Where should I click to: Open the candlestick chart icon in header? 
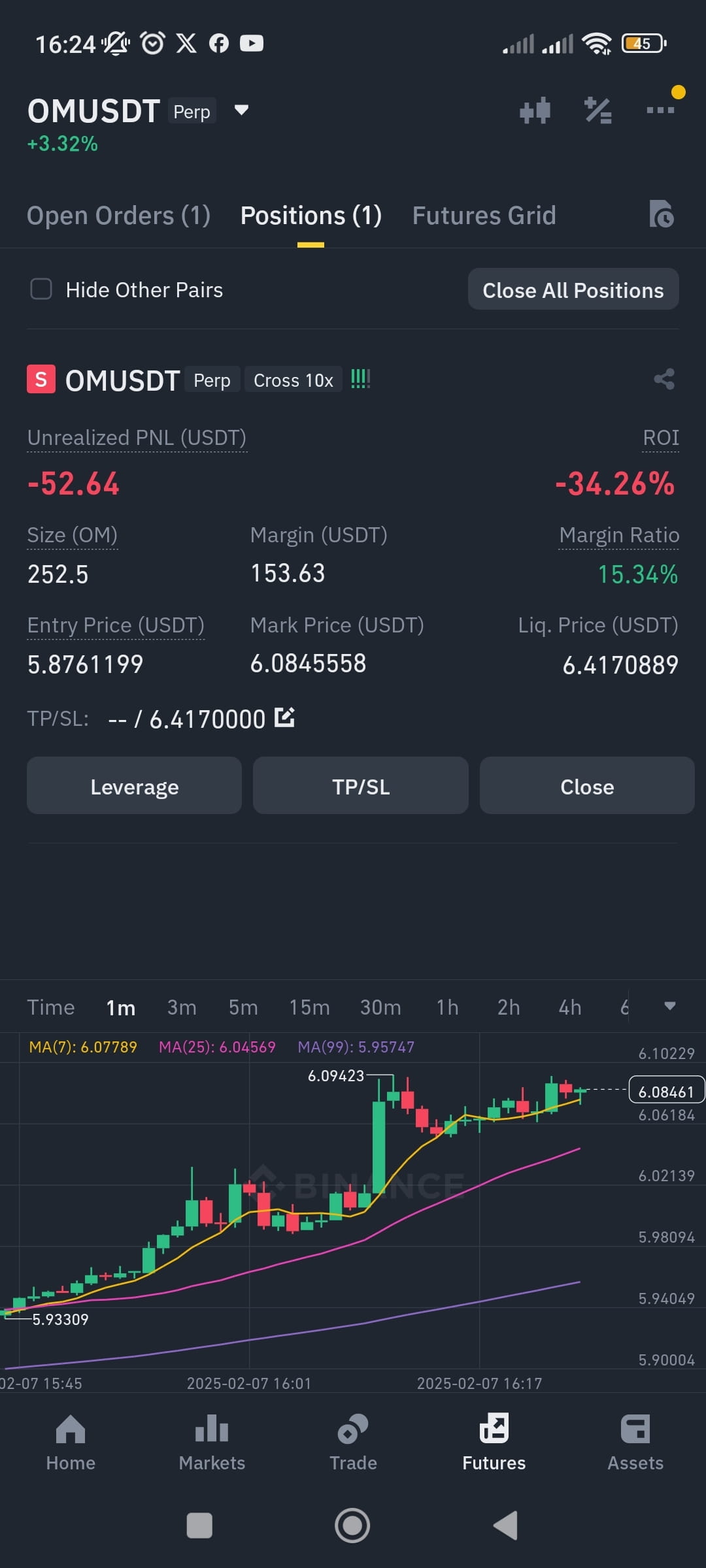[535, 110]
